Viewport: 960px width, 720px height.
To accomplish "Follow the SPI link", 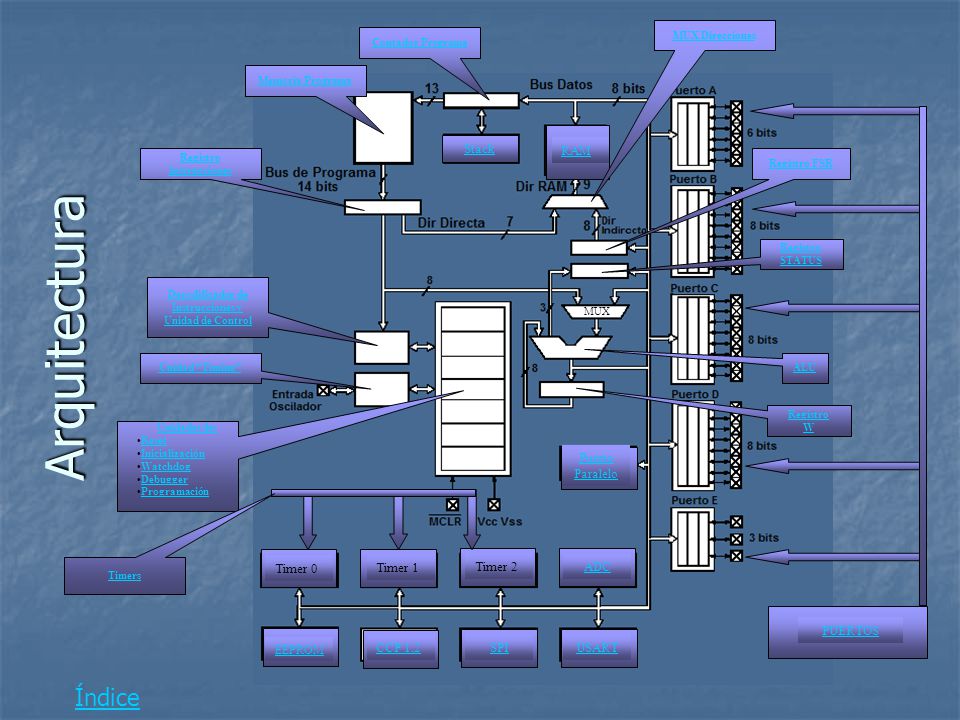I will pos(499,648).
